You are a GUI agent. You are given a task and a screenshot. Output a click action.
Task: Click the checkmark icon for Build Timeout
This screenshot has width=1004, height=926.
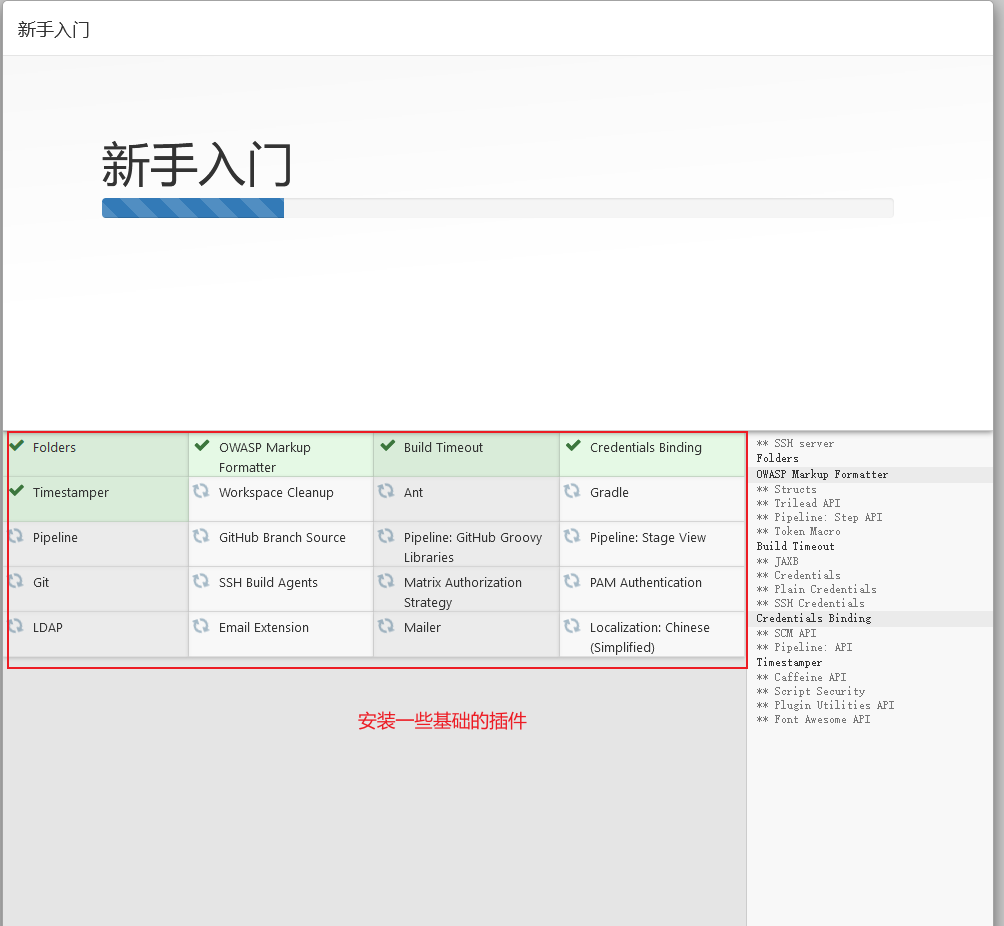tap(387, 445)
